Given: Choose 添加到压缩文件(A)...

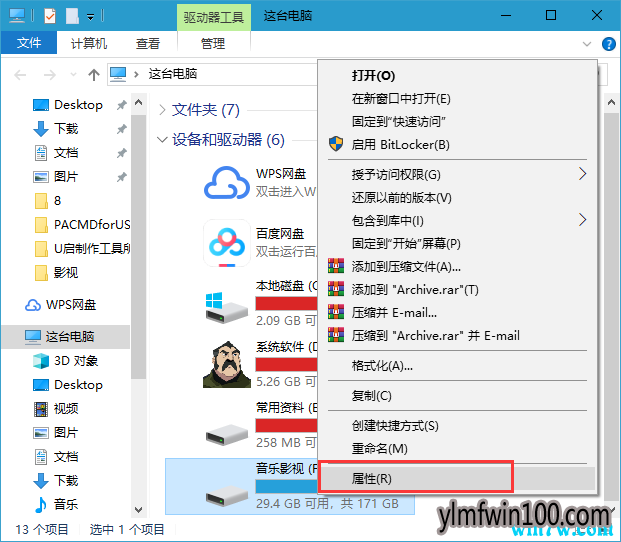Looking at the screenshot, I should pyautogui.click(x=458, y=266).
